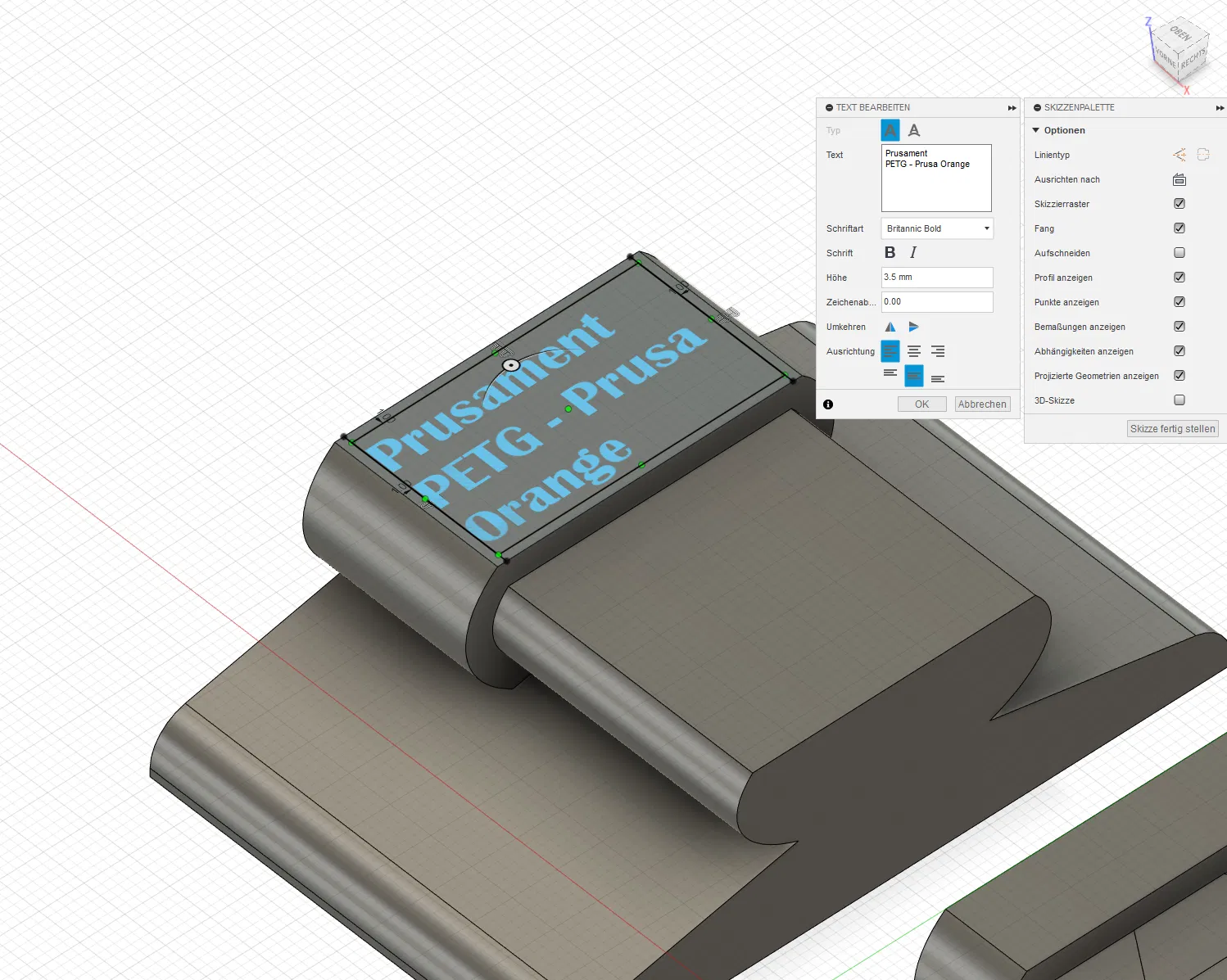The width and height of the screenshot is (1227, 980).
Task: Toggle the Abhängigkeiten anzeigen checkbox
Action: (x=1179, y=351)
